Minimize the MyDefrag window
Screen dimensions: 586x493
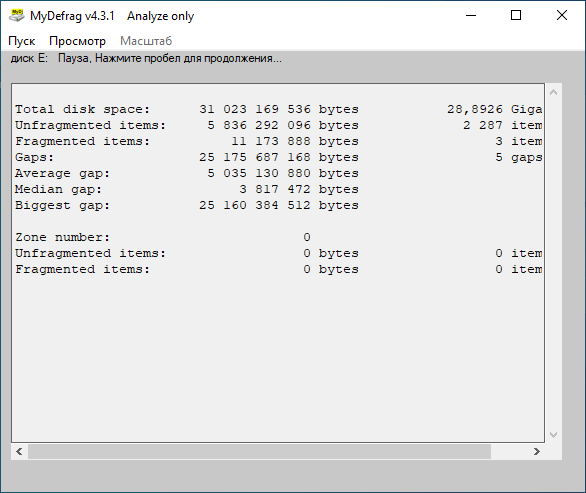(471, 16)
